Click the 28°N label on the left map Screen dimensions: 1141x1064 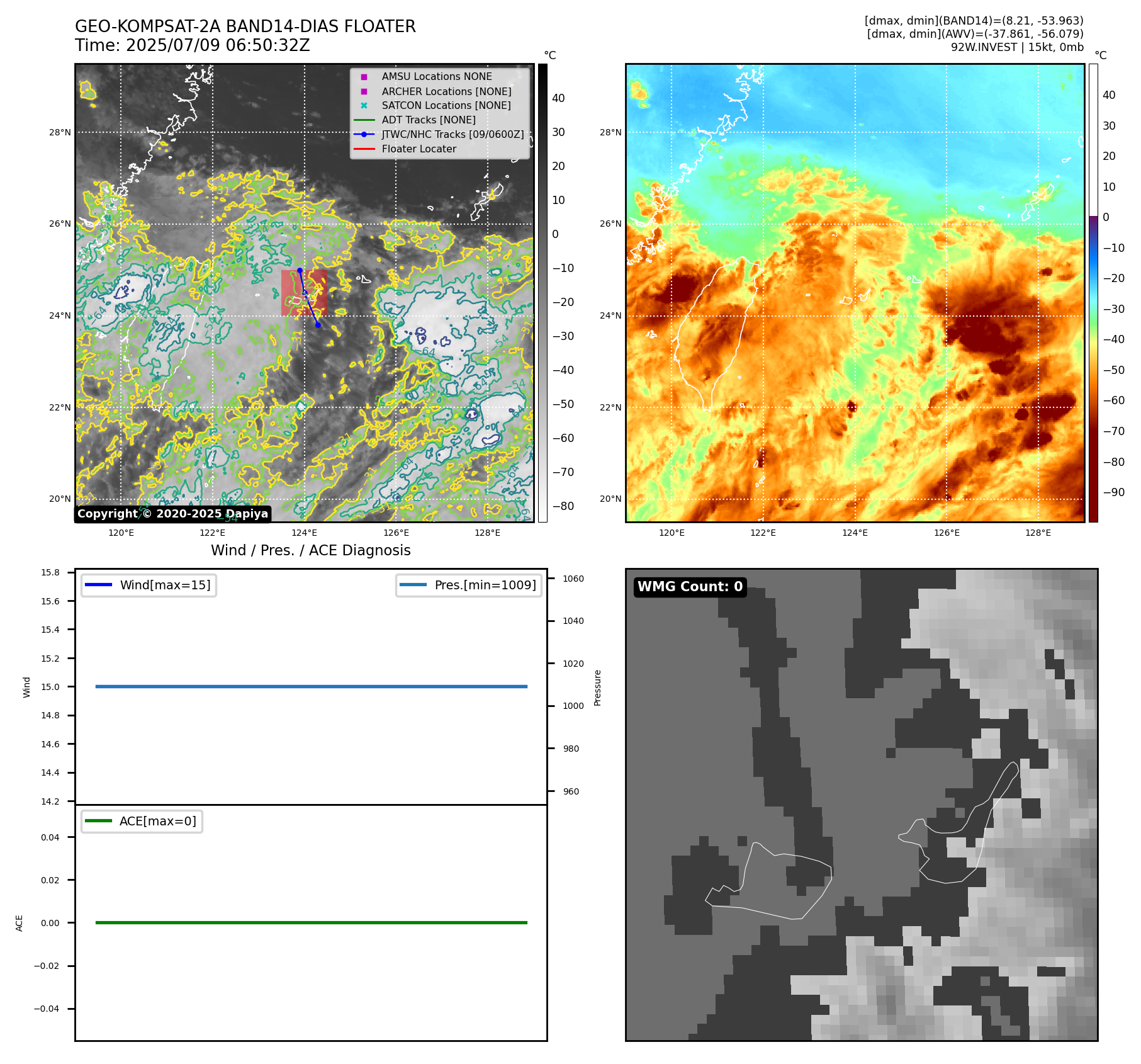[x=60, y=132]
